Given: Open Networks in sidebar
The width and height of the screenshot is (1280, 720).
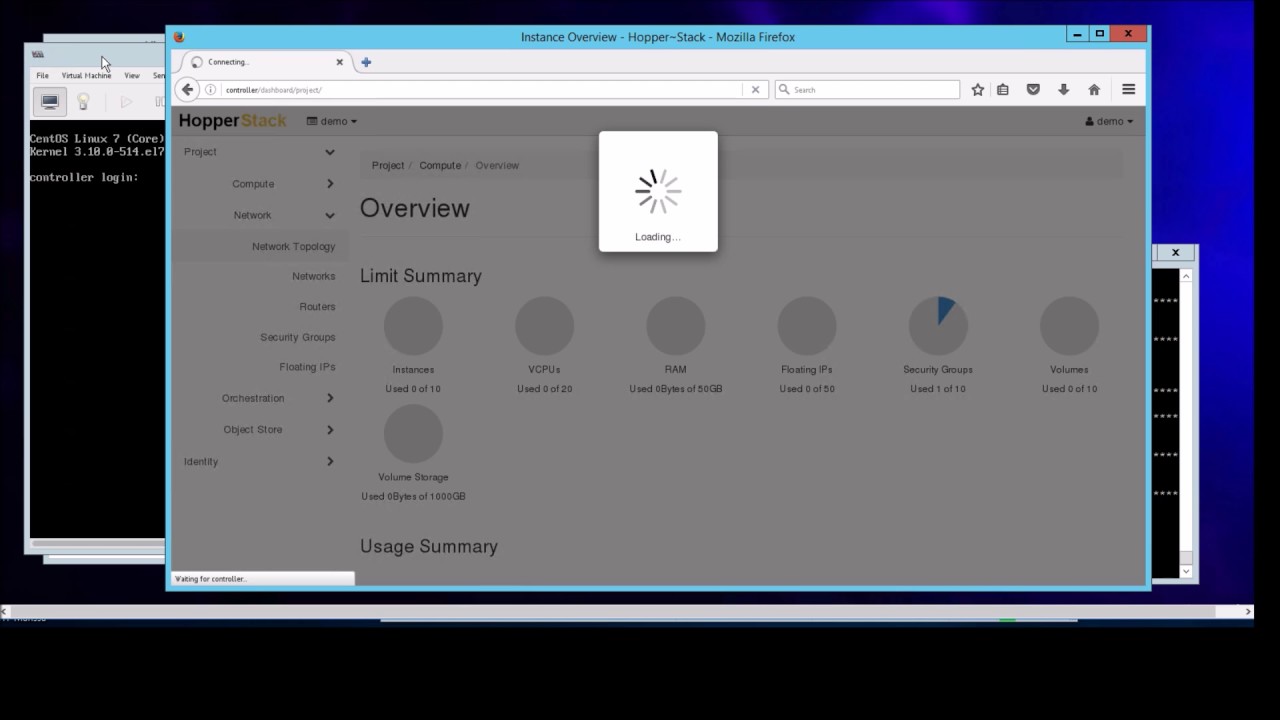Looking at the screenshot, I should pos(313,276).
